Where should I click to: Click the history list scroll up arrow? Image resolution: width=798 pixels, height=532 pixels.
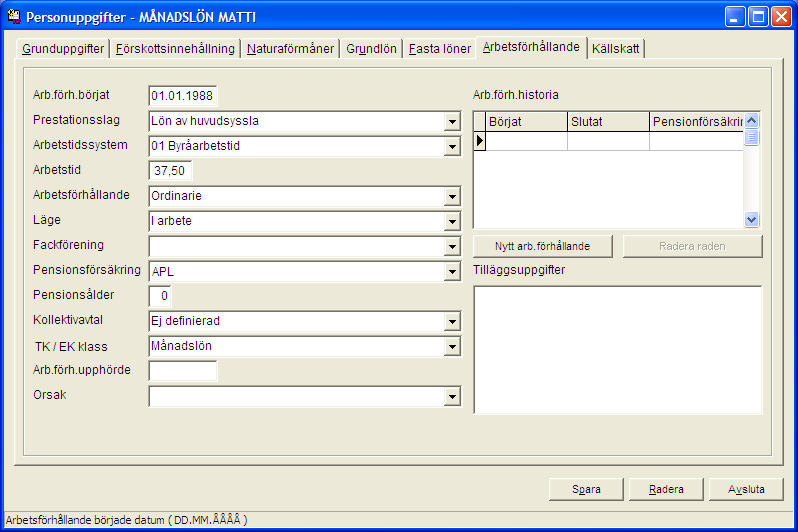(752, 121)
